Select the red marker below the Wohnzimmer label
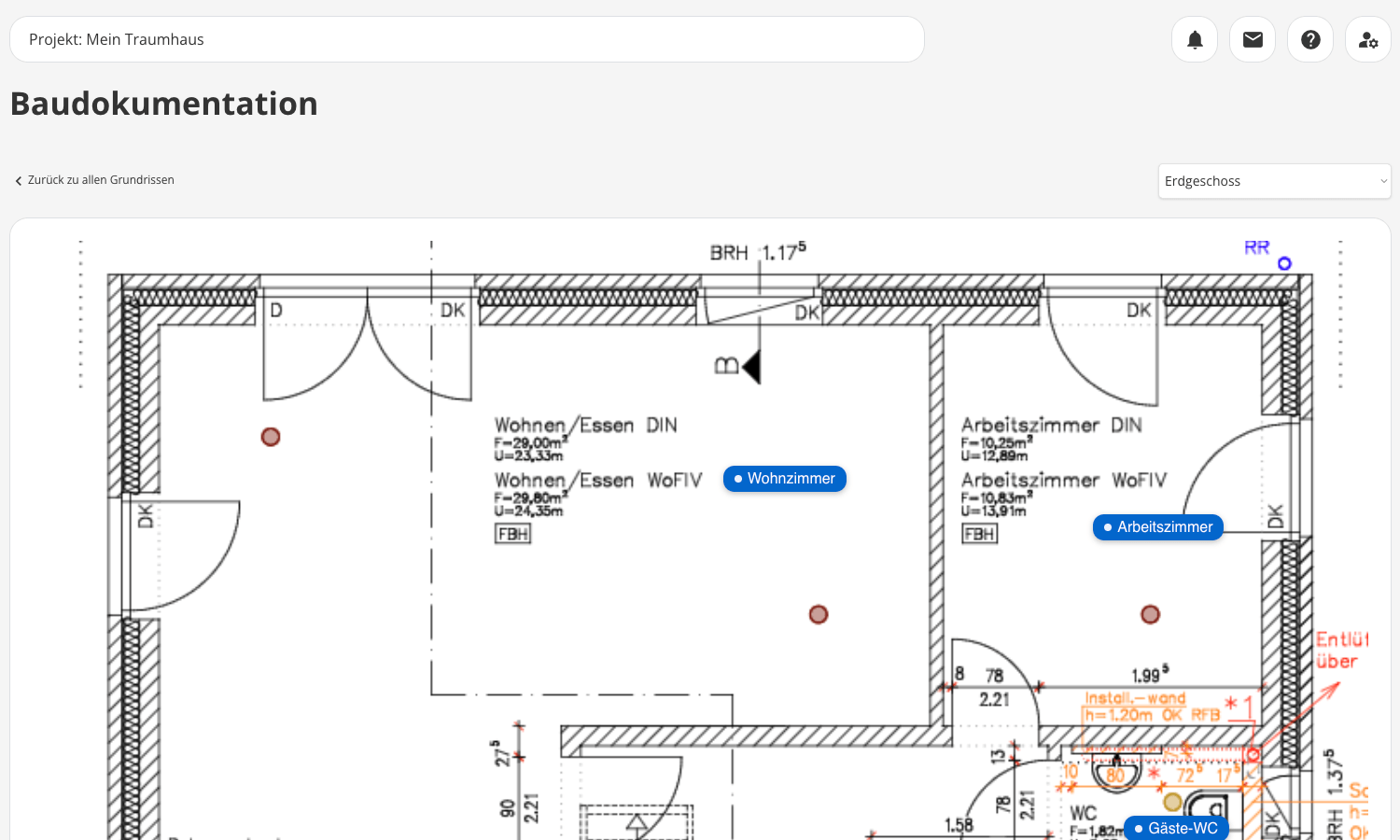The width and height of the screenshot is (1400, 840). pos(819,614)
